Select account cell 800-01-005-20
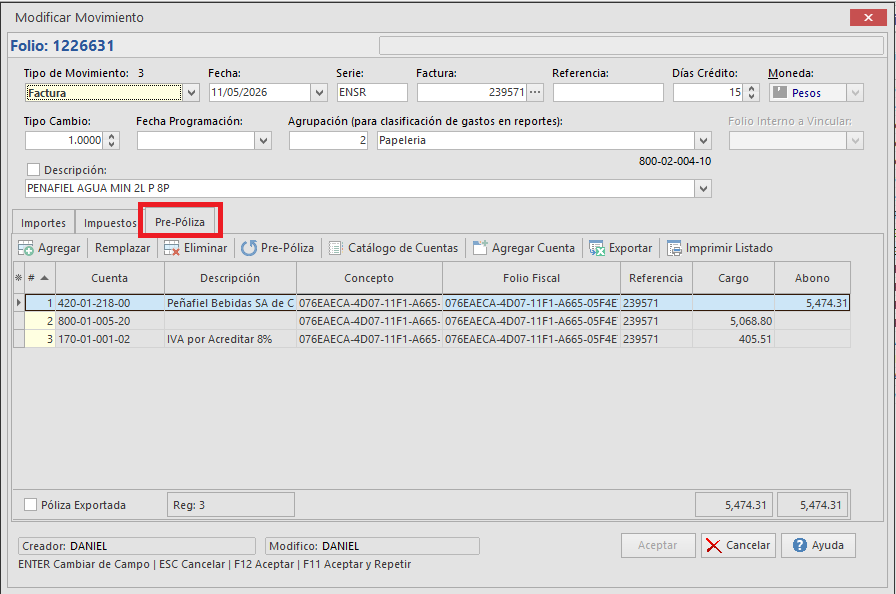 [x=110, y=321]
